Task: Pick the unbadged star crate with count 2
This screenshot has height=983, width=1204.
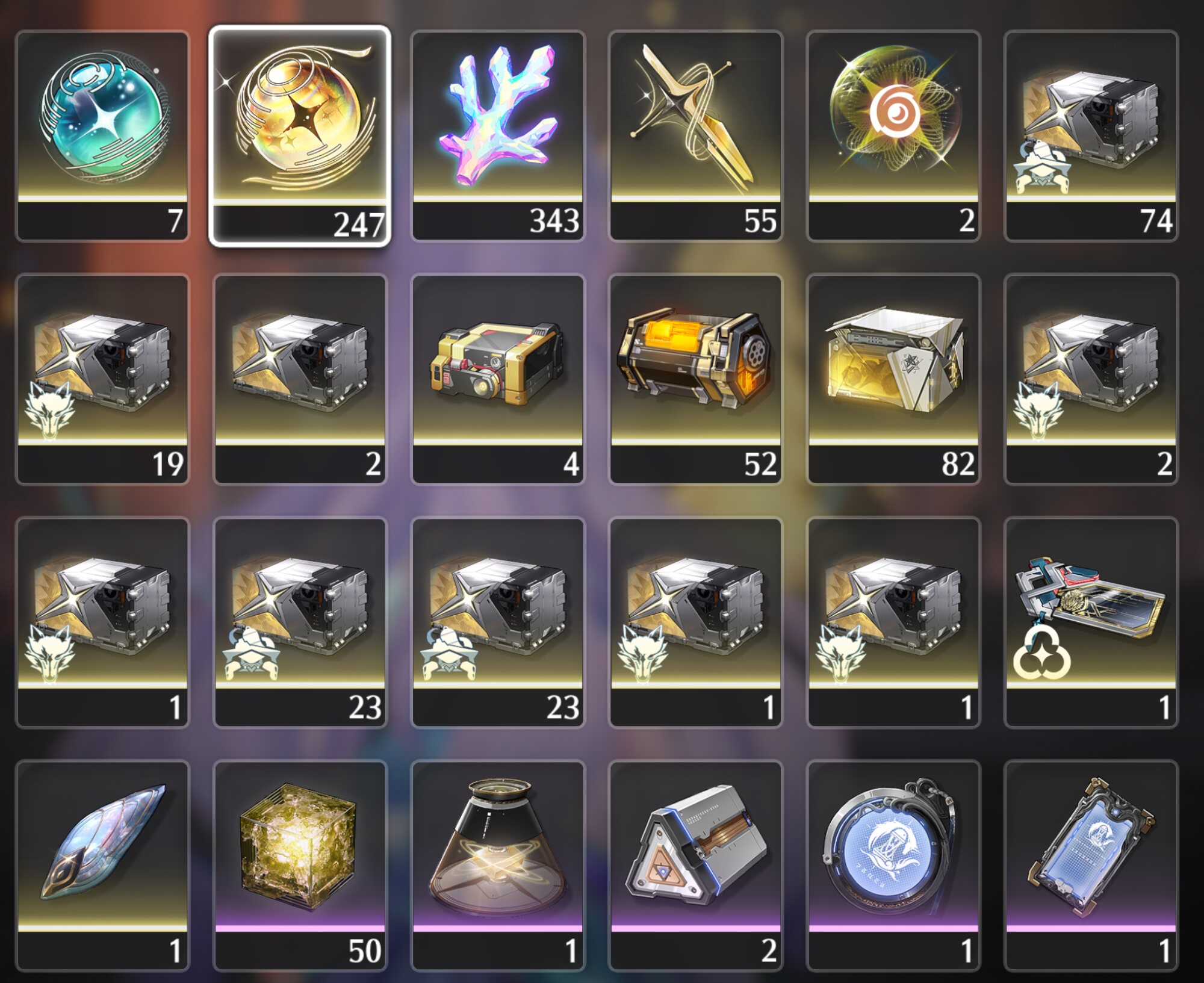Action: click(300, 379)
